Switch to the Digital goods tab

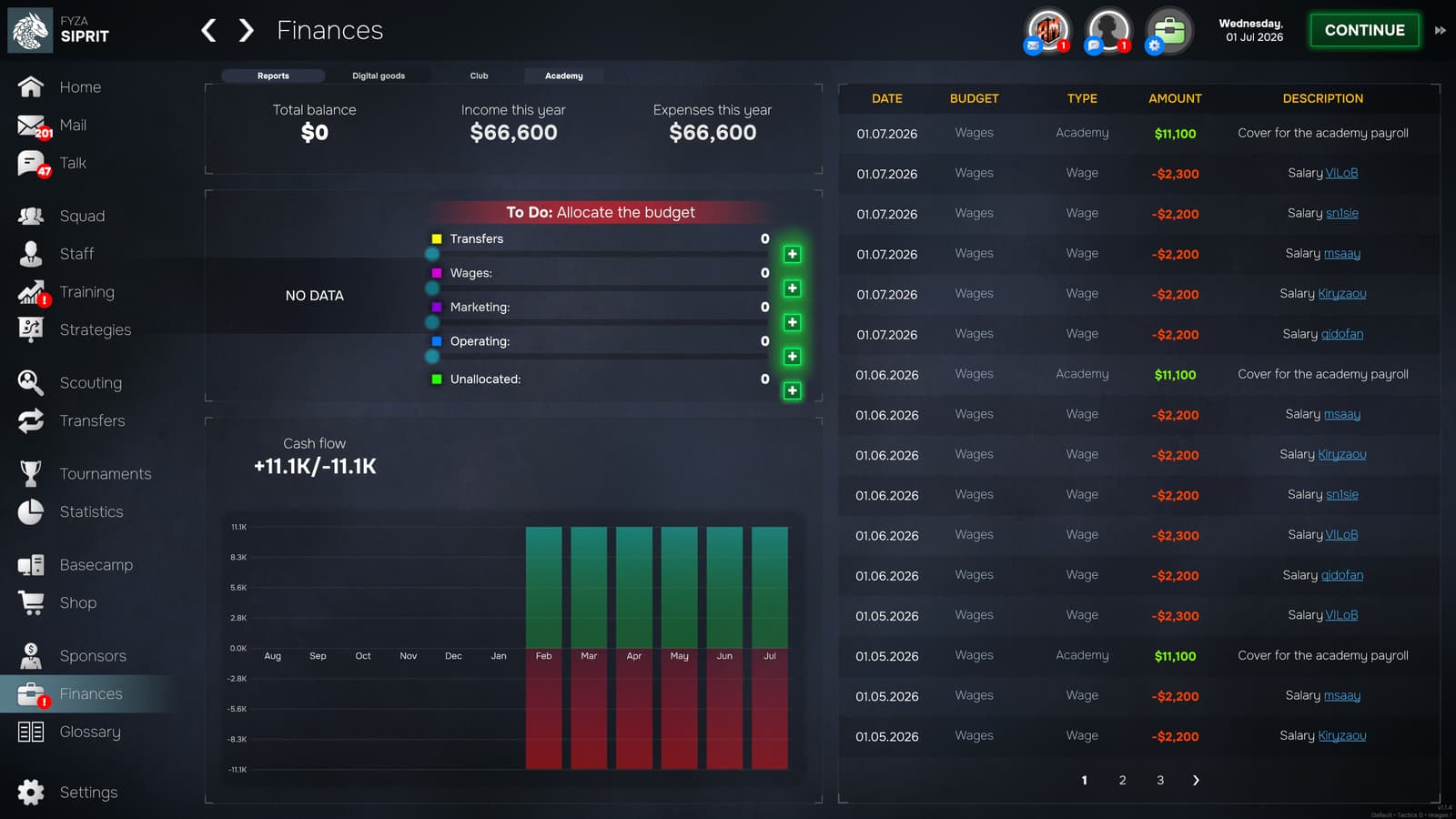pos(379,76)
